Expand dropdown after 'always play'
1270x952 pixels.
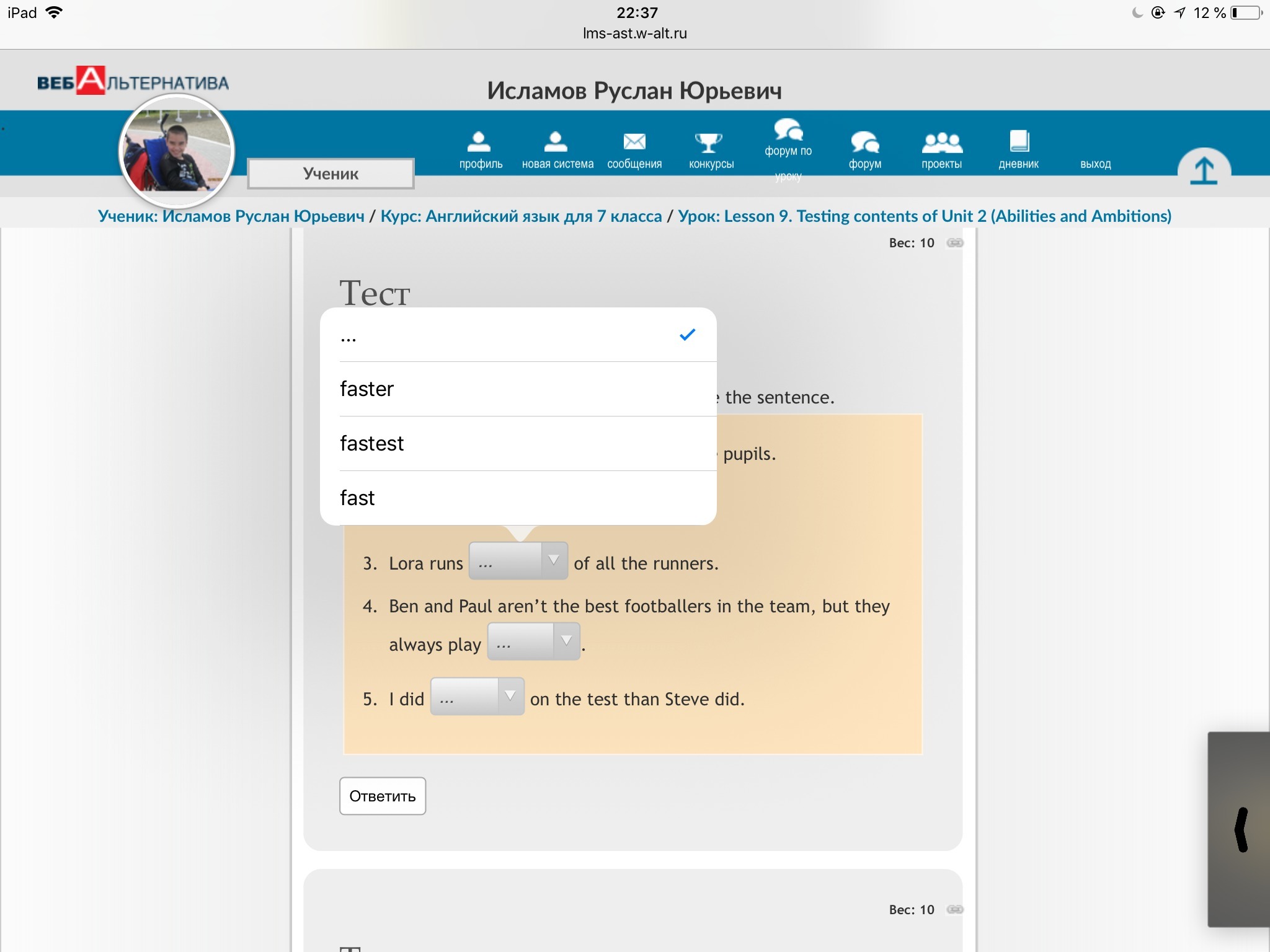click(x=533, y=641)
